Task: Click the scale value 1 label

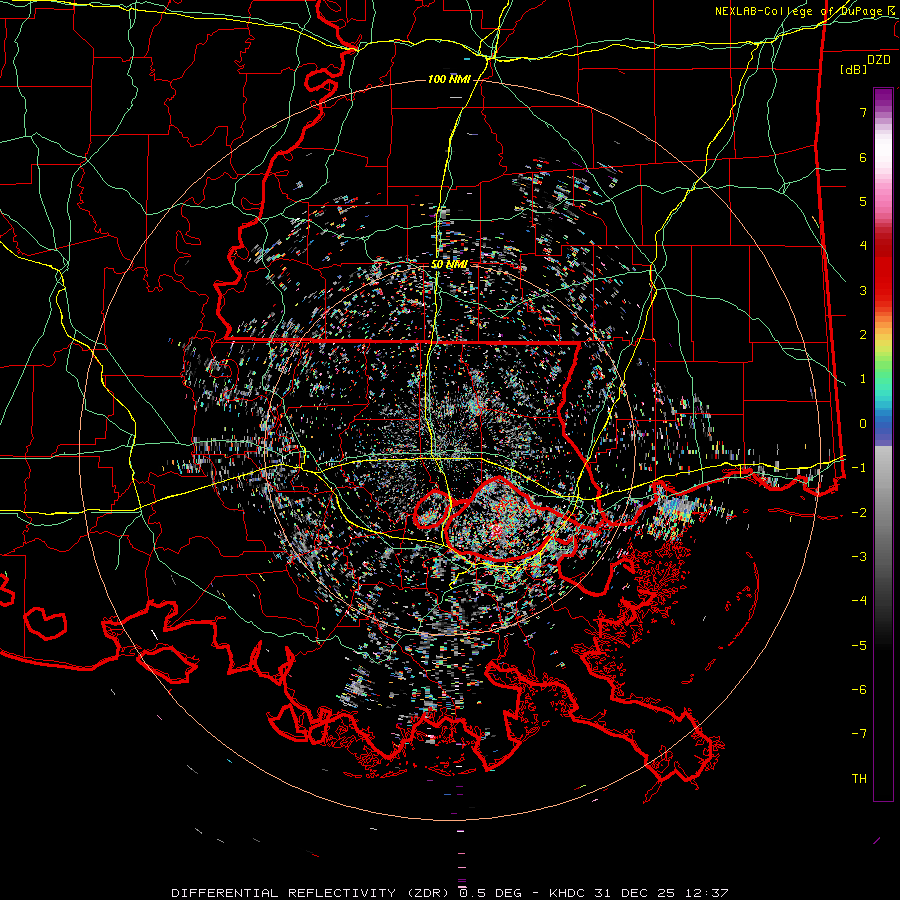Action: point(863,379)
